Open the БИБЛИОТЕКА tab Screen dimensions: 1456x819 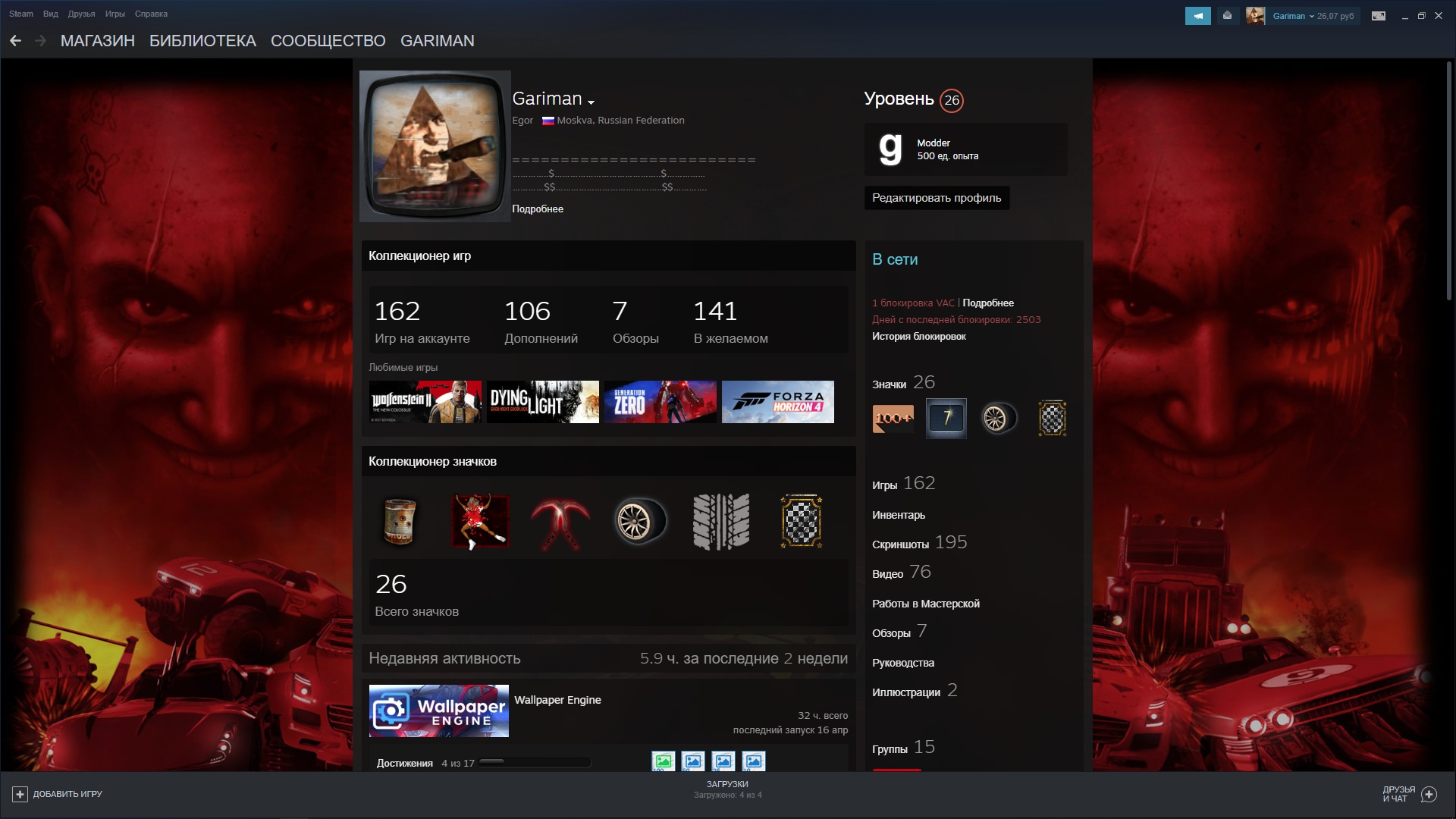coord(202,41)
